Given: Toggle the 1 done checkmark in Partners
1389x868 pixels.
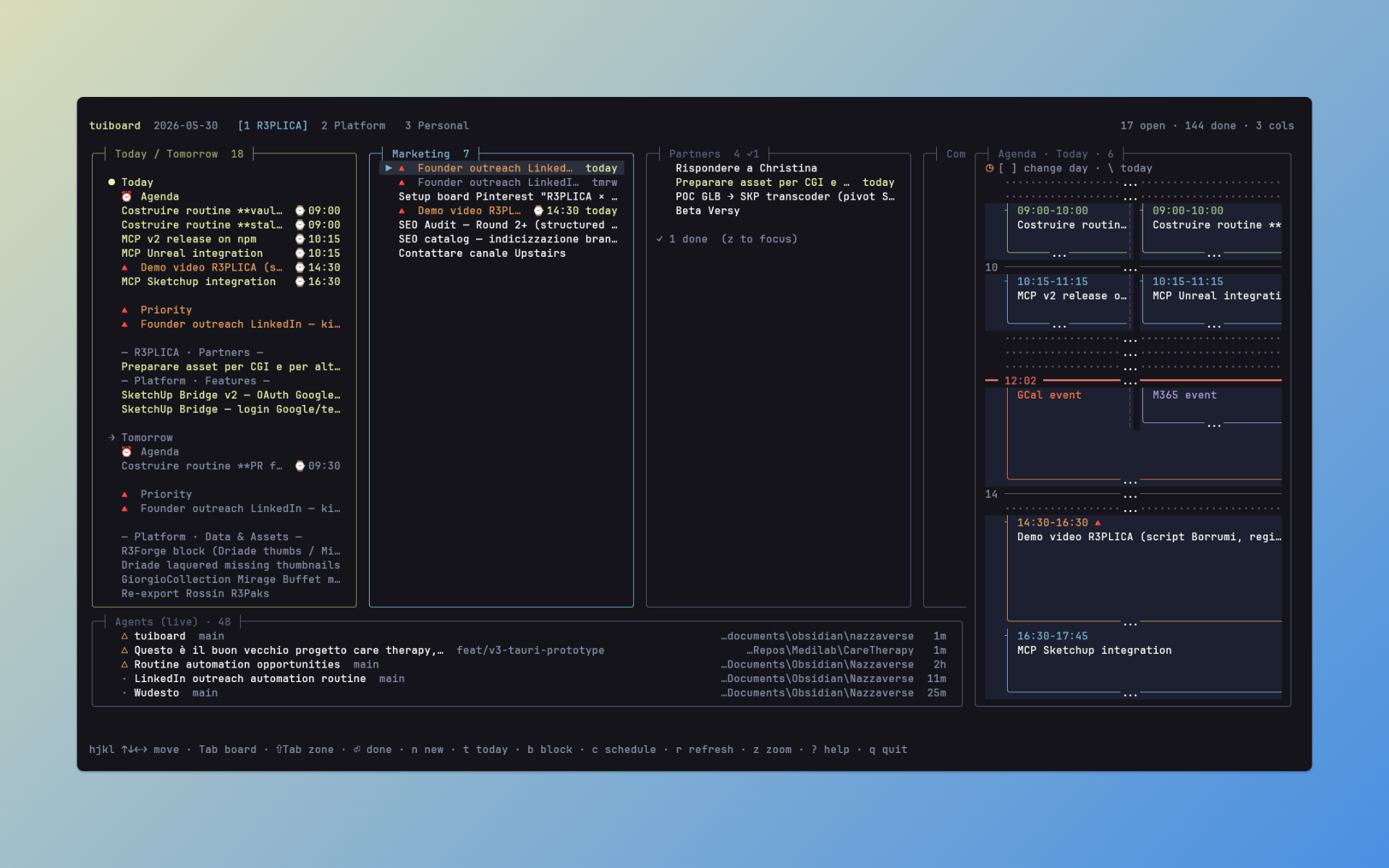Looking at the screenshot, I should tap(660, 239).
